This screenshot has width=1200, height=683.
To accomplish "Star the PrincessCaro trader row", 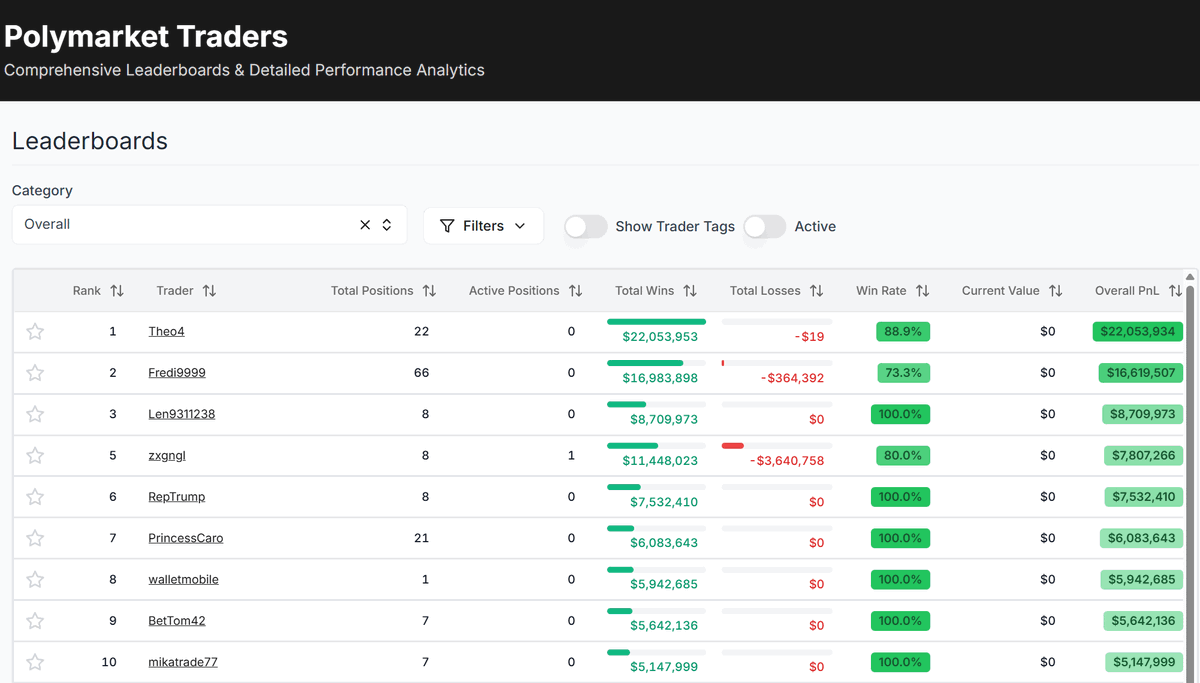I will 35,538.
